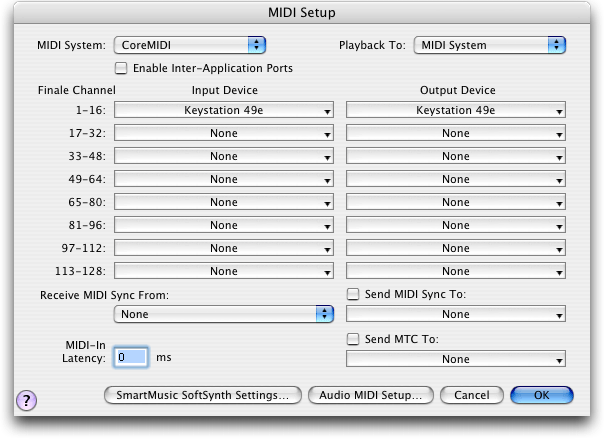Image resolution: width=604 pixels, height=439 pixels.
Task: Tick the Send MTC To checkbox
Action: 353,339
